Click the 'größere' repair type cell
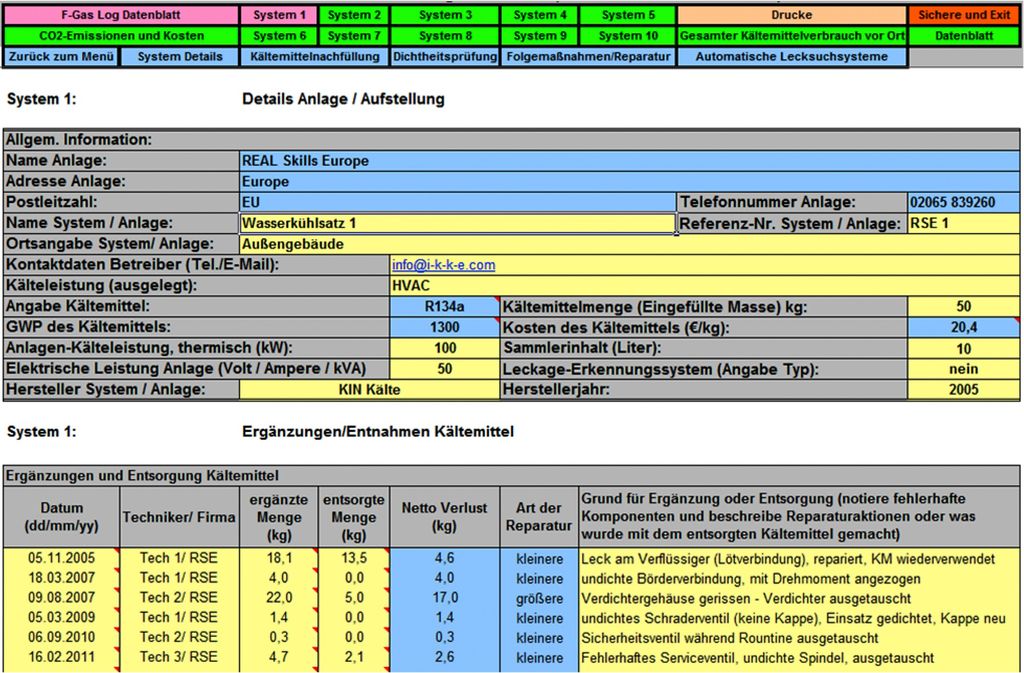The height and width of the screenshot is (673, 1024). click(x=541, y=598)
